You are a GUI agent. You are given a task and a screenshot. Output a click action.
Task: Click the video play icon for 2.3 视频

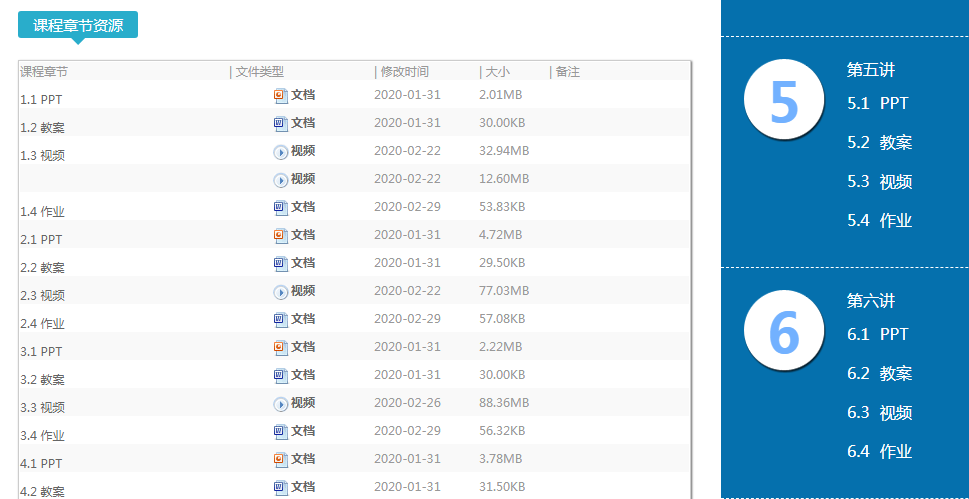tap(280, 291)
